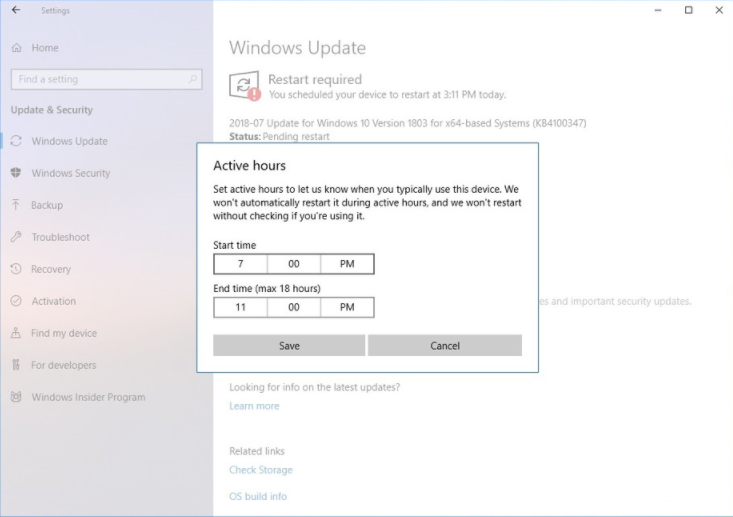Maximize the Settings window
The height and width of the screenshot is (517, 733).
point(689,10)
